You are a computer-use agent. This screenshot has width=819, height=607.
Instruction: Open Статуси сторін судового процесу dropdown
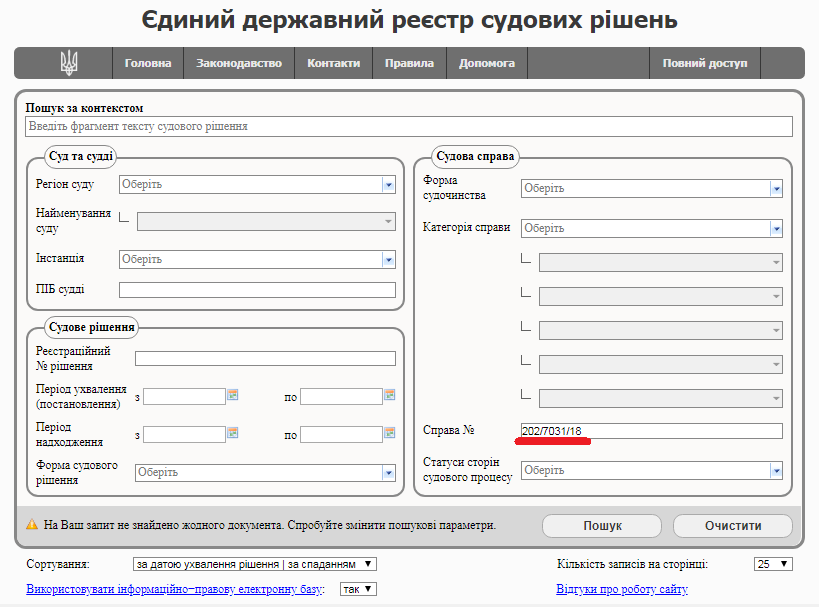point(775,470)
